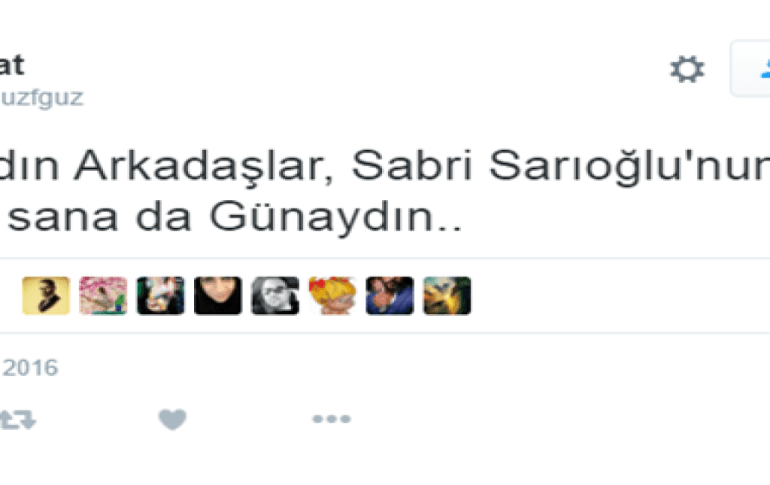Viewport: 770px width, 485px height.
Task: Select the black-and-white avatar with glasses
Action: pyautogui.click(x=275, y=296)
